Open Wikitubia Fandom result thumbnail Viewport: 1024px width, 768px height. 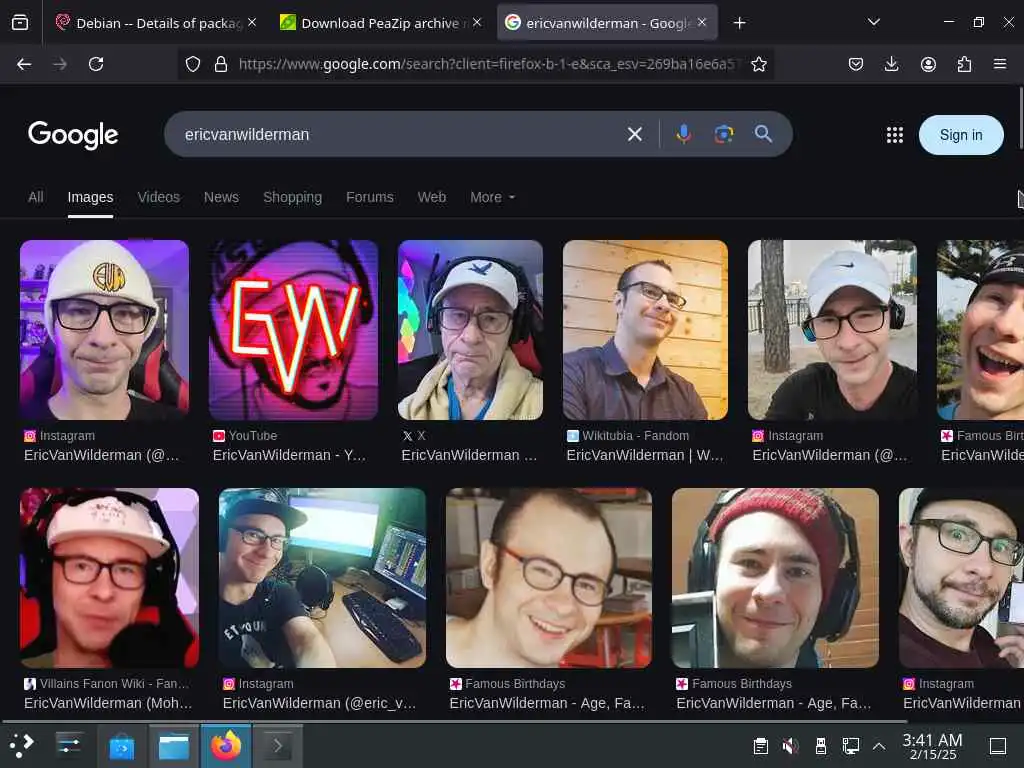pyautogui.click(x=645, y=330)
